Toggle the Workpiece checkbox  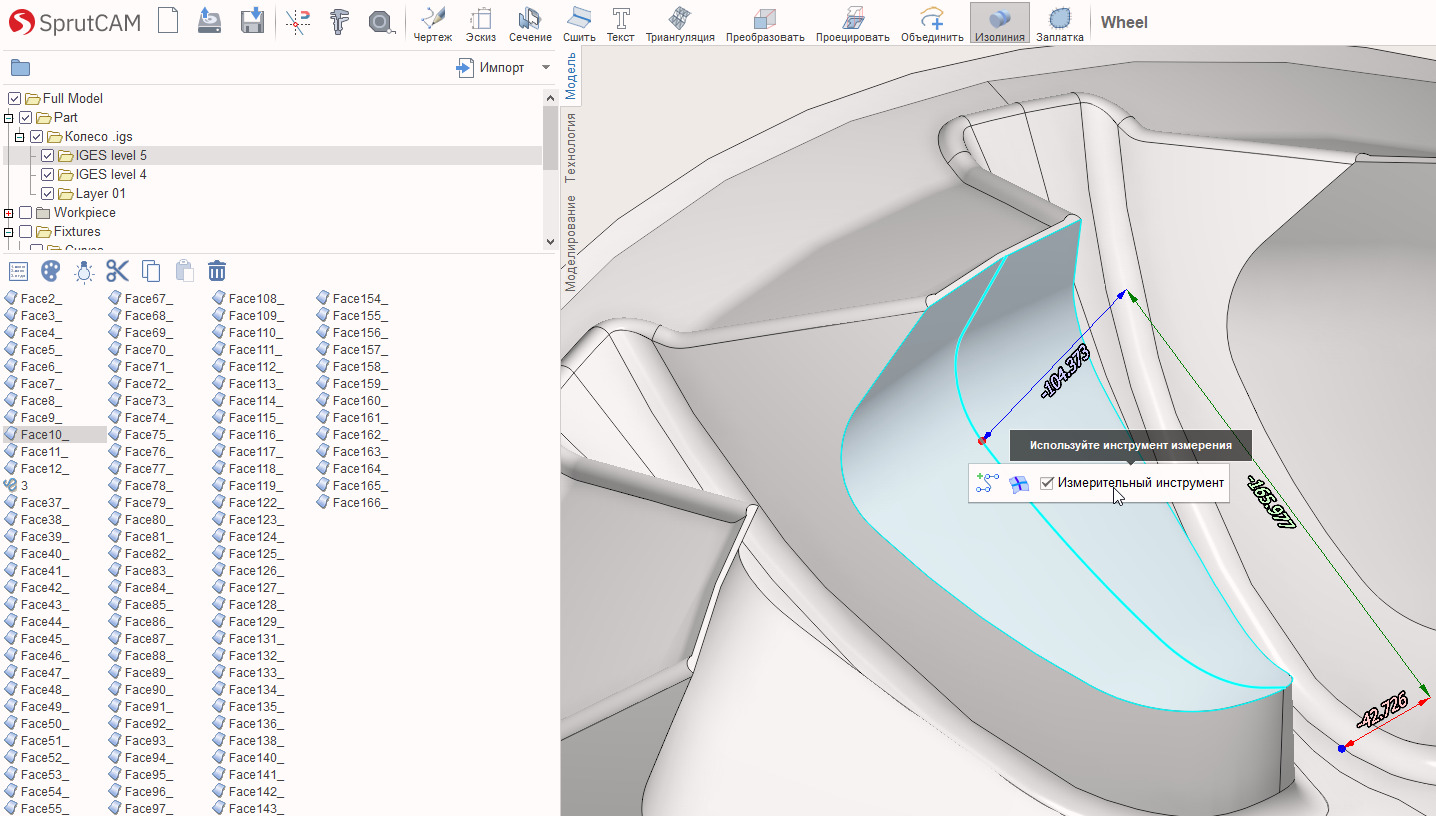click(26, 213)
